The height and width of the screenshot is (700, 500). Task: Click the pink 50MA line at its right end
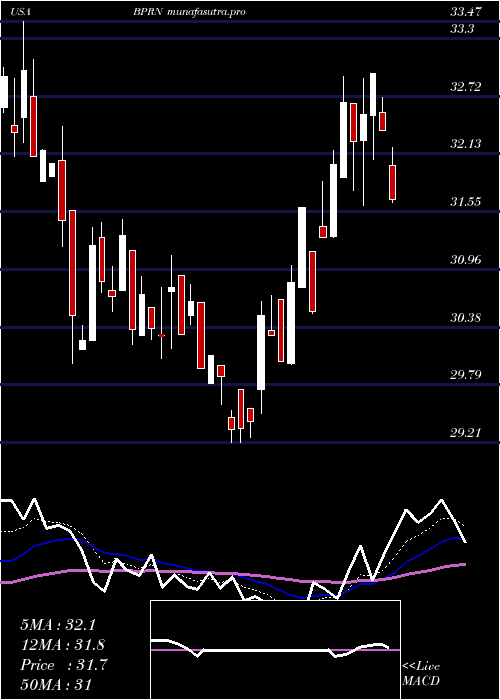[463, 565]
